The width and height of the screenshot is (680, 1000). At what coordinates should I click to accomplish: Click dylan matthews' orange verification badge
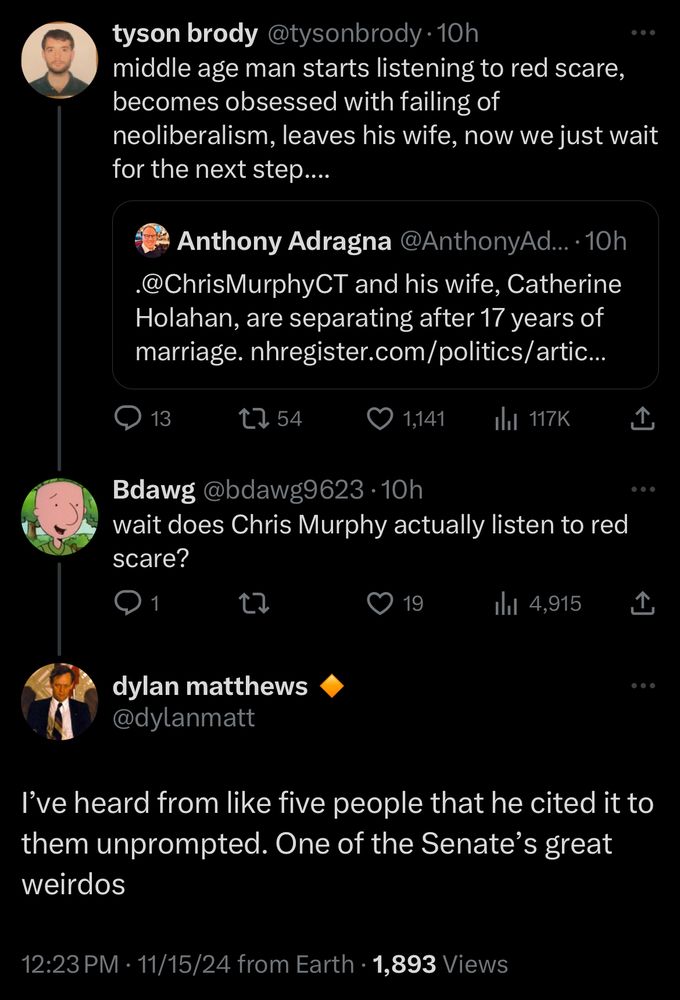click(x=331, y=686)
